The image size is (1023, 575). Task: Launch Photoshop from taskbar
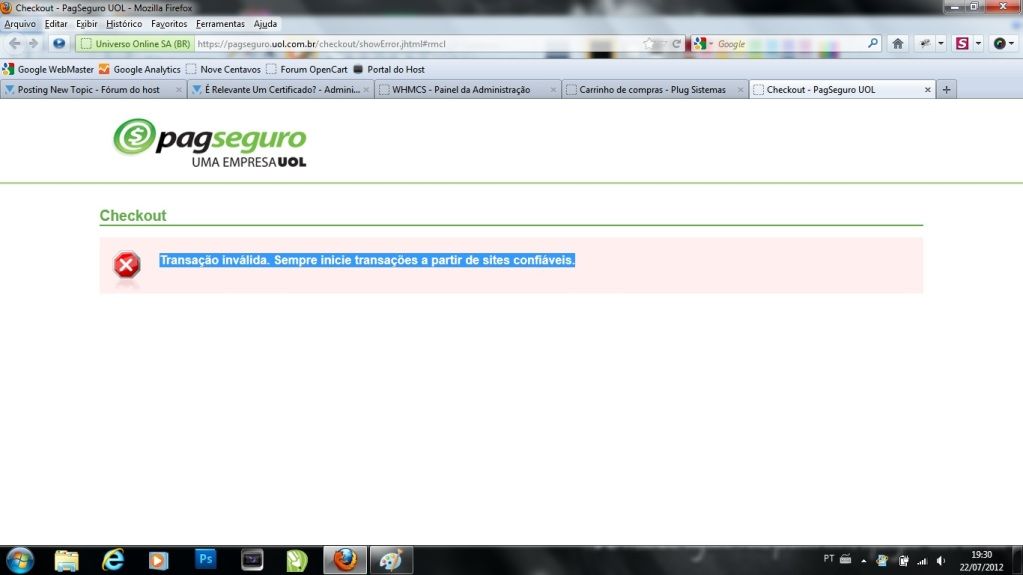pos(206,559)
